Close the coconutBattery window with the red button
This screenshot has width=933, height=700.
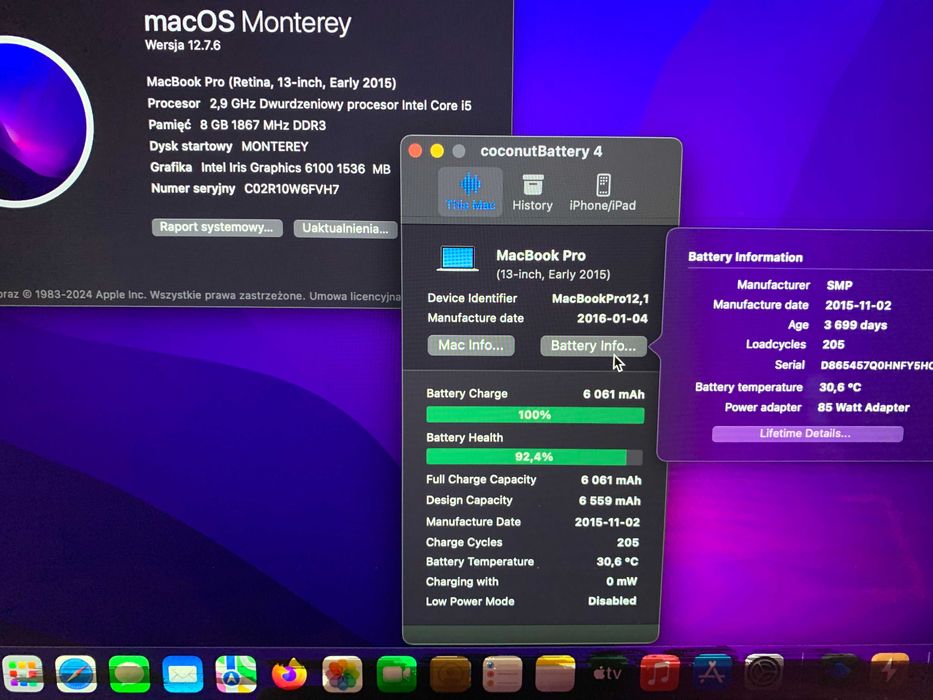(415, 151)
